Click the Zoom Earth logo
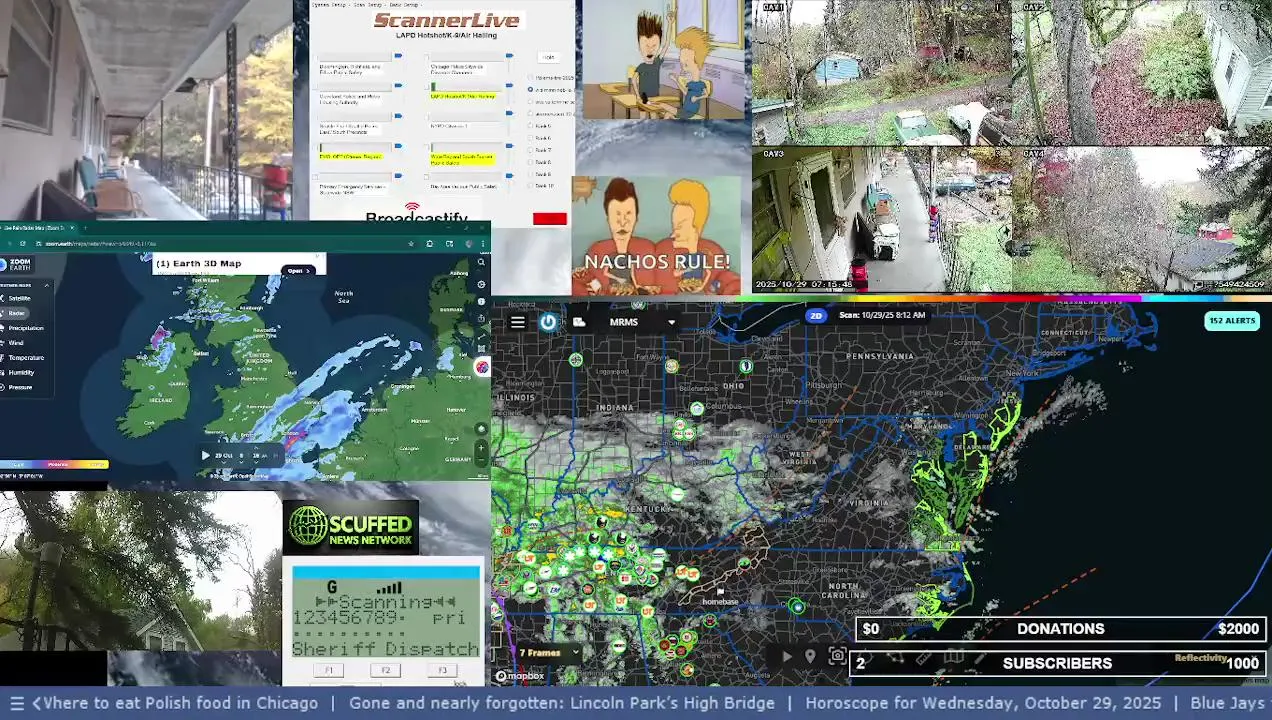Viewport: 1272px width, 720px height. point(16,264)
